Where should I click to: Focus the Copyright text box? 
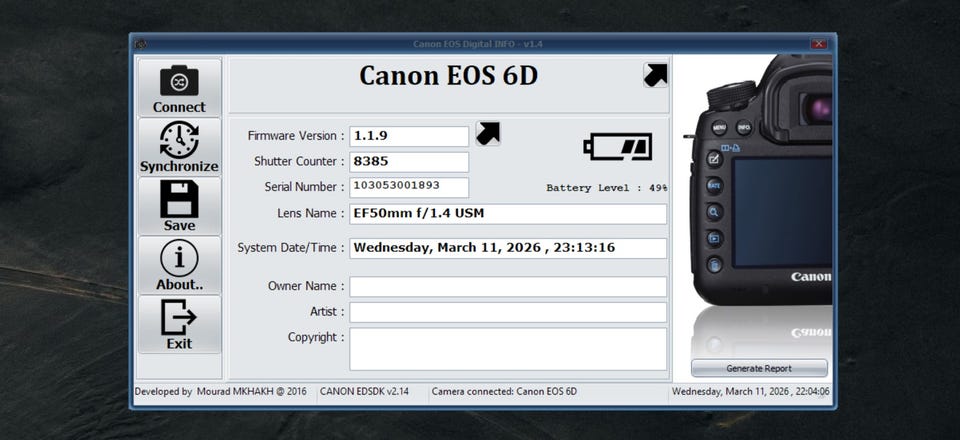pyautogui.click(x=508, y=349)
